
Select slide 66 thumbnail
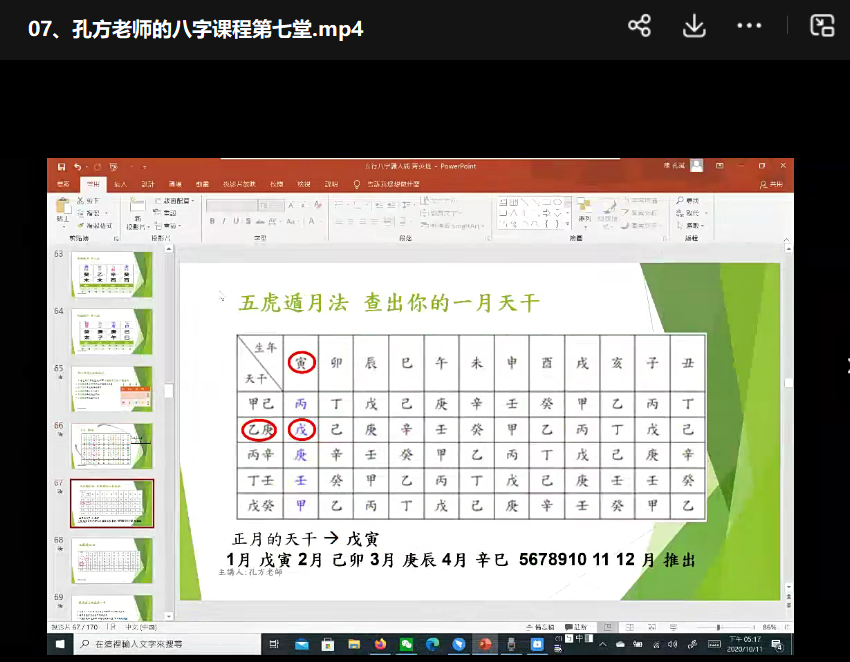pos(112,446)
